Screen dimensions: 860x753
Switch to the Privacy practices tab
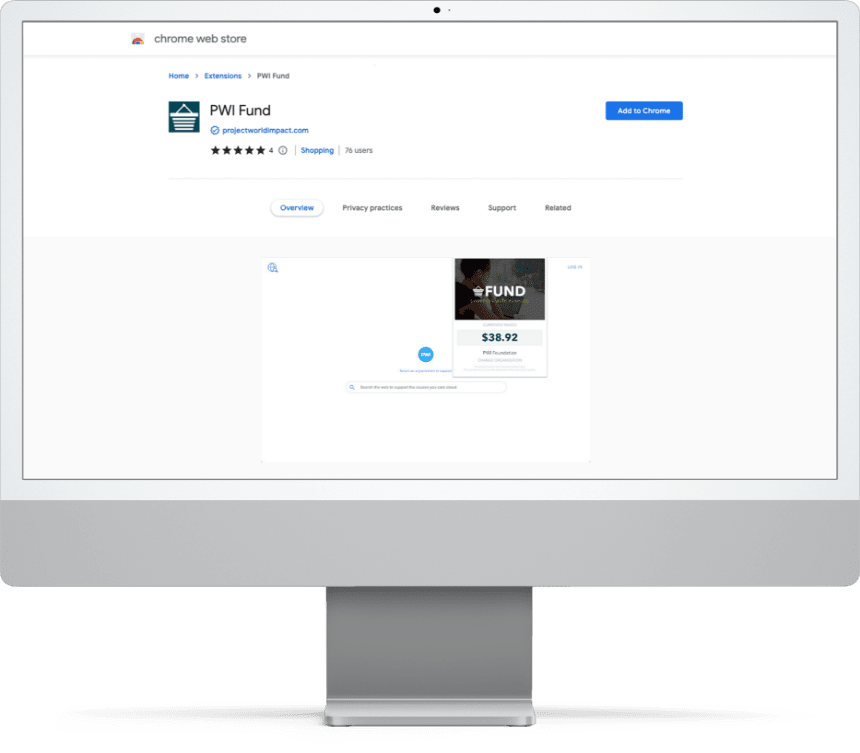(372, 208)
